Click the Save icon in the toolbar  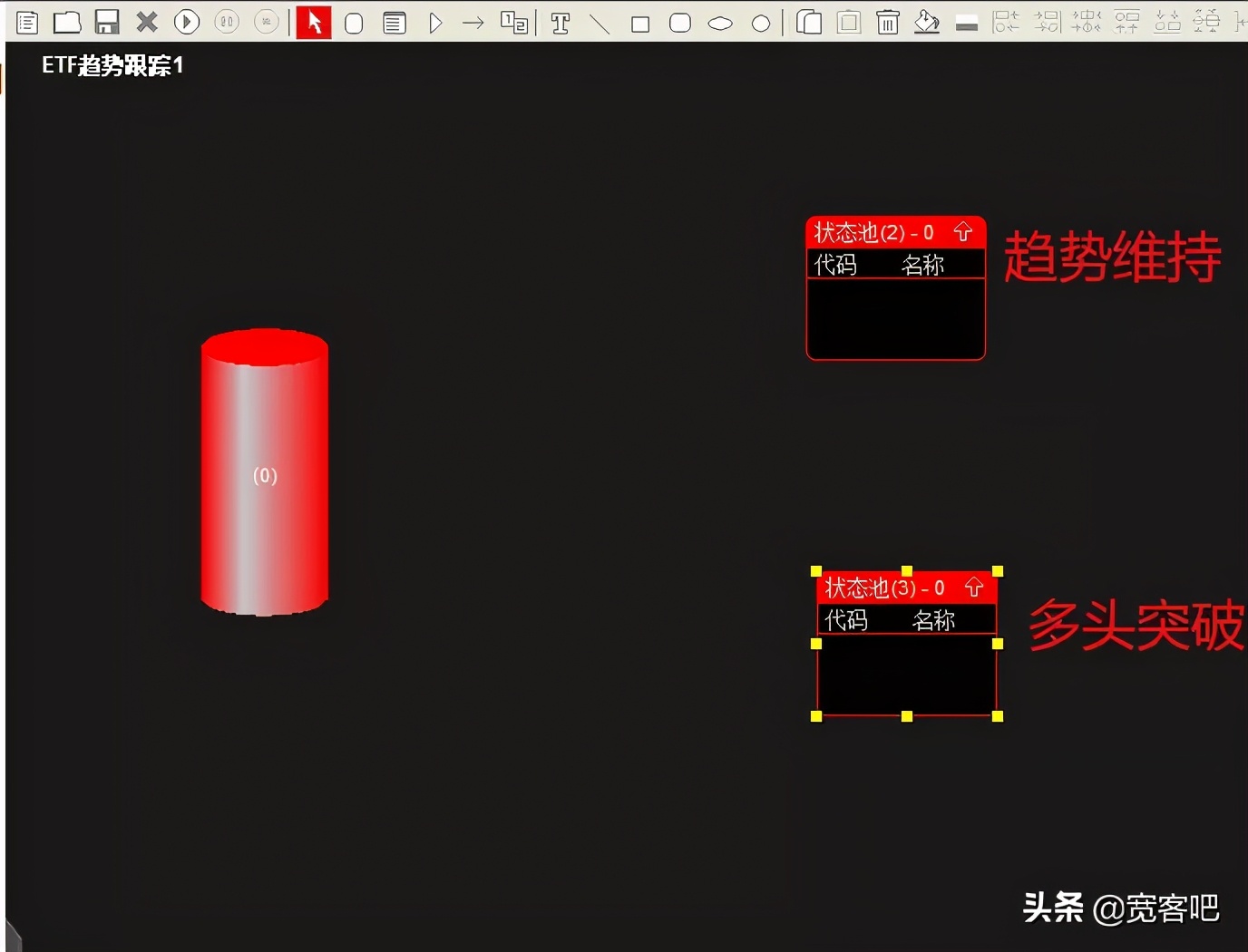[x=107, y=23]
